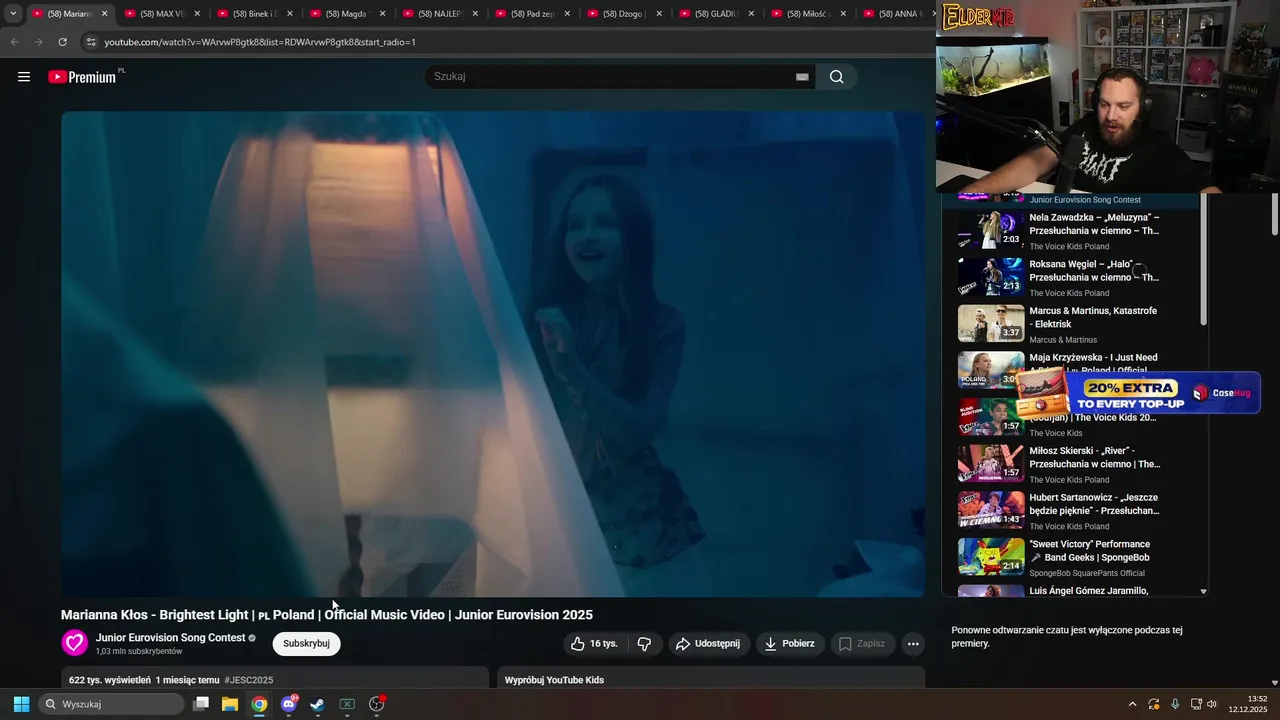The image size is (1280, 720).
Task: Click the microphone icon in the system tray
Action: [x=1175, y=704]
